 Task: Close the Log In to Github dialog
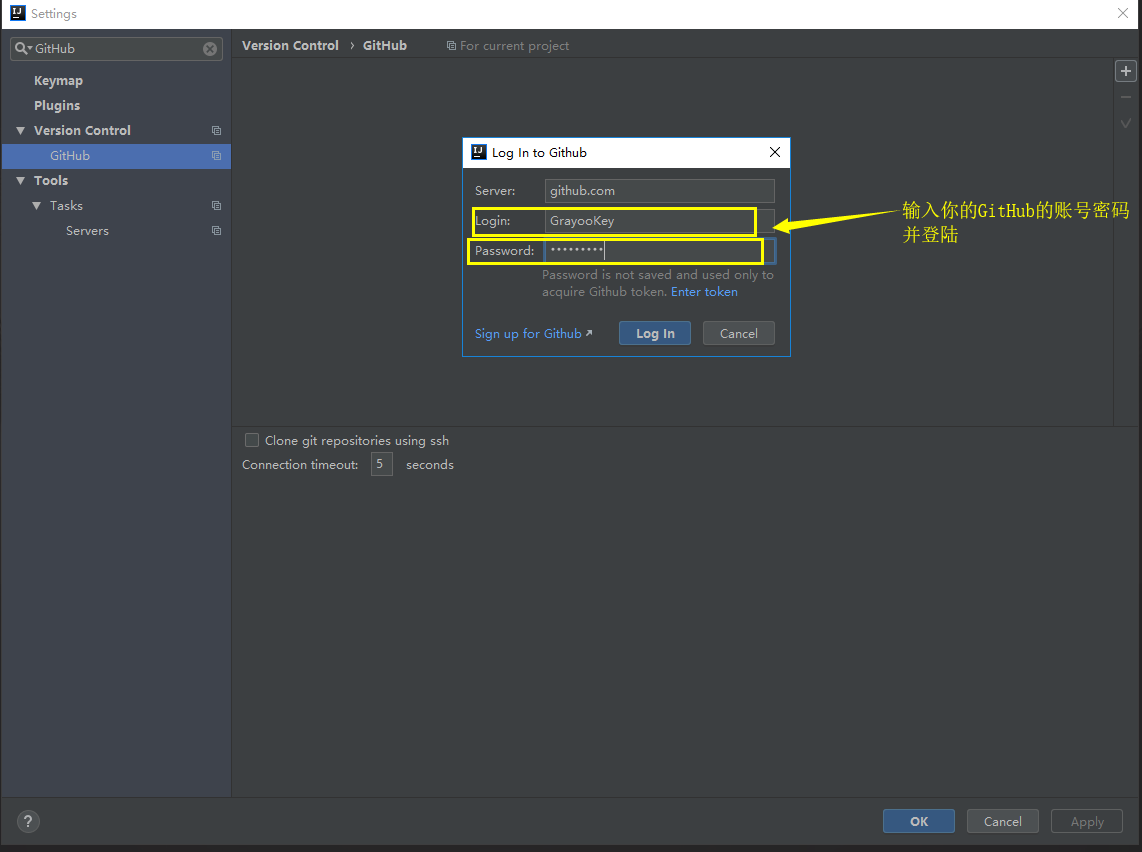(775, 152)
